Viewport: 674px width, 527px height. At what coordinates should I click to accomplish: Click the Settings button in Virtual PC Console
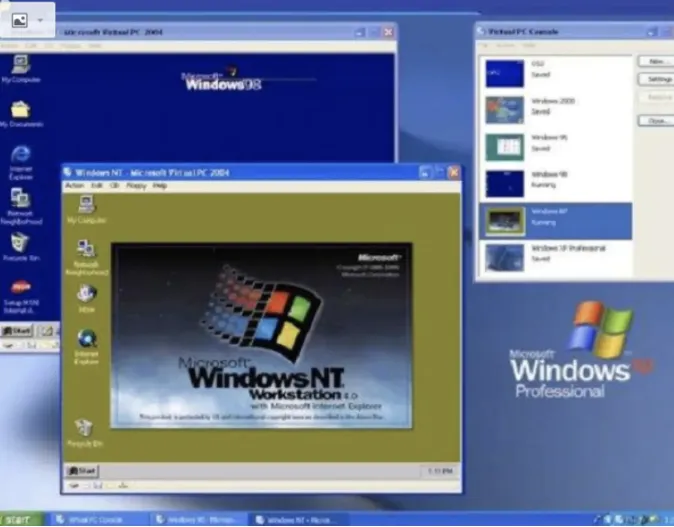pos(656,79)
